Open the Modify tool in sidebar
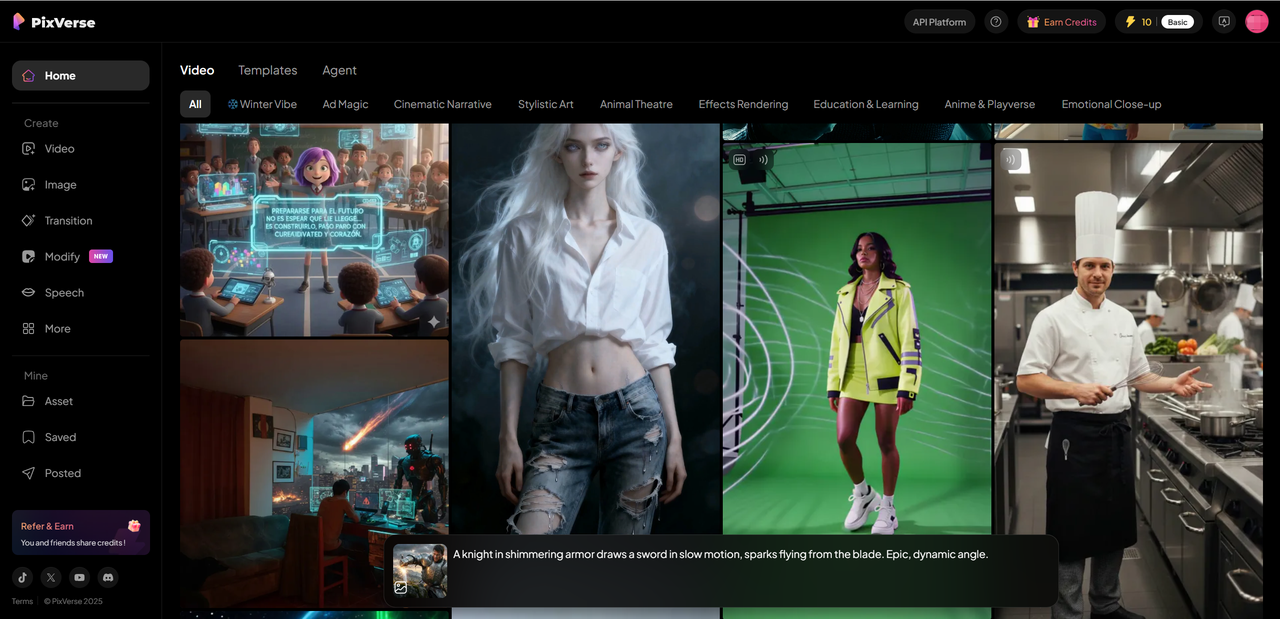 (62, 257)
